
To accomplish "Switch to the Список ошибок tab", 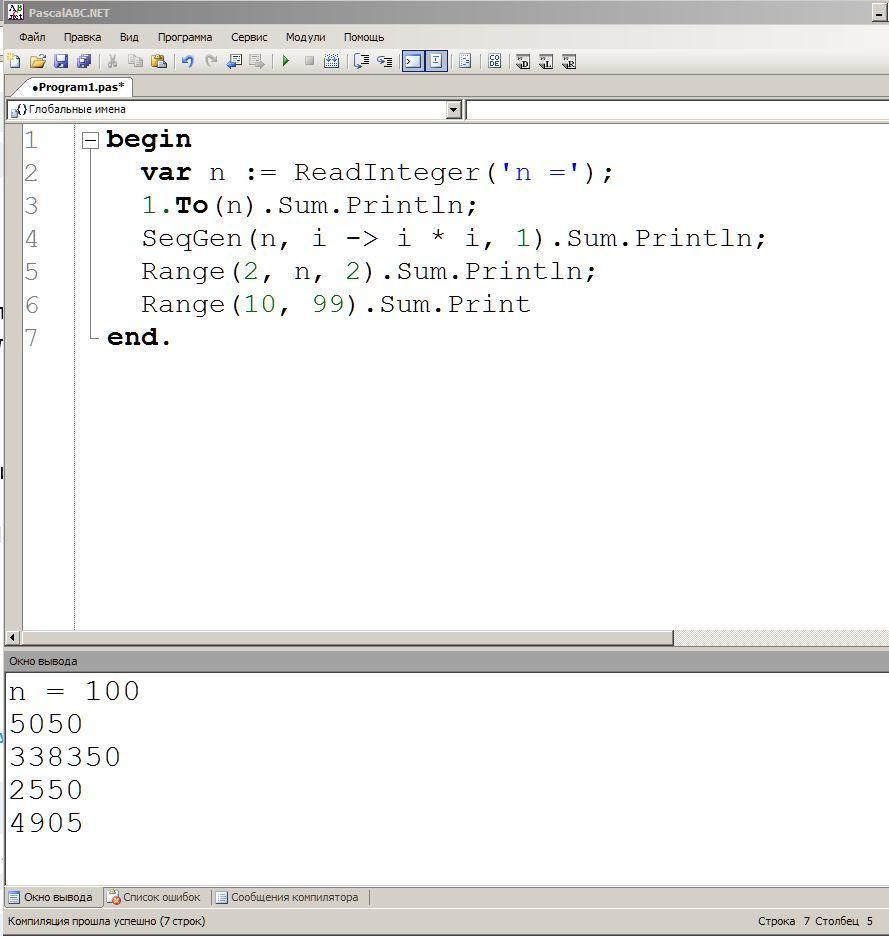I will [x=154, y=897].
